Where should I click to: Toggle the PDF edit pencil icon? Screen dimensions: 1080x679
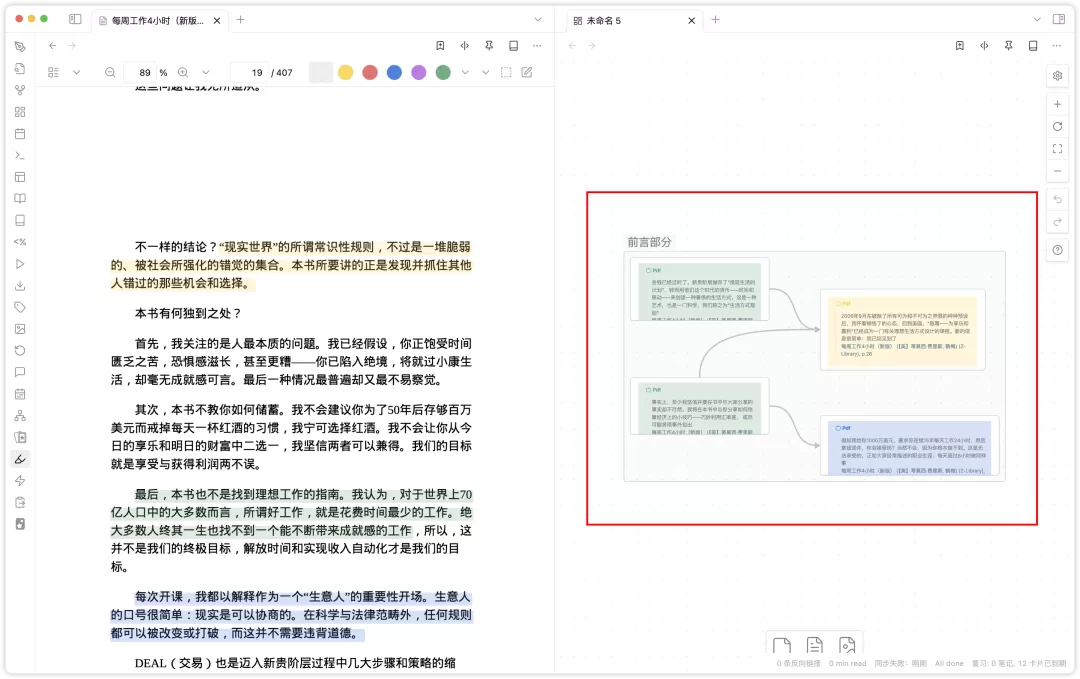click(527, 72)
